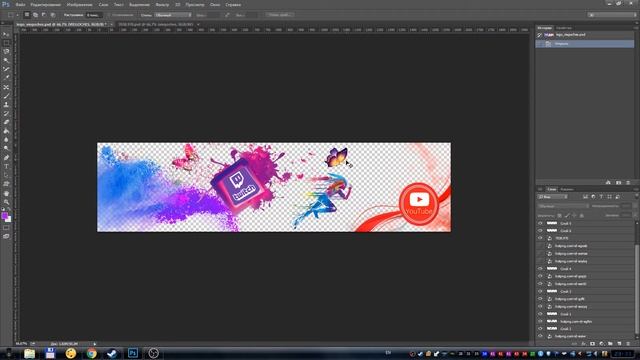The image size is (640, 360).
Task: Select the Pen tool
Action: (6, 158)
